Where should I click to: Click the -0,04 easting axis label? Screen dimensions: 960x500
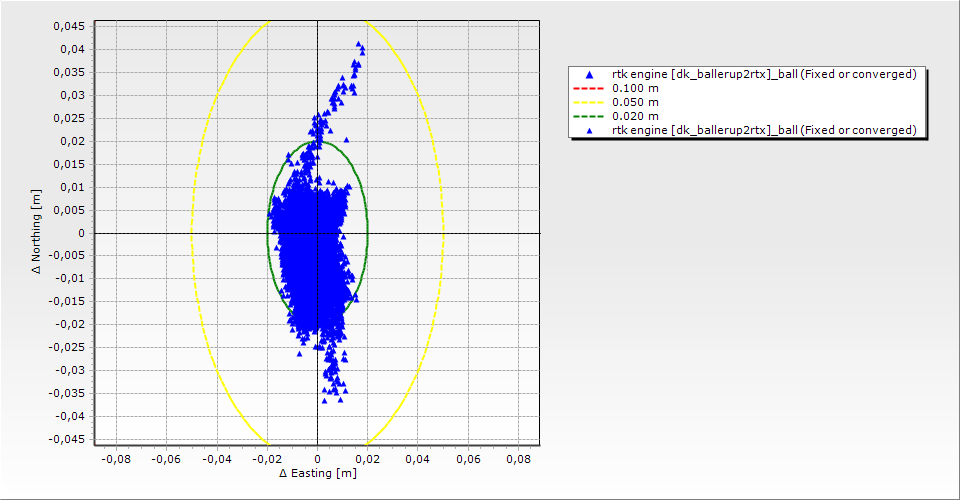[x=217, y=459]
